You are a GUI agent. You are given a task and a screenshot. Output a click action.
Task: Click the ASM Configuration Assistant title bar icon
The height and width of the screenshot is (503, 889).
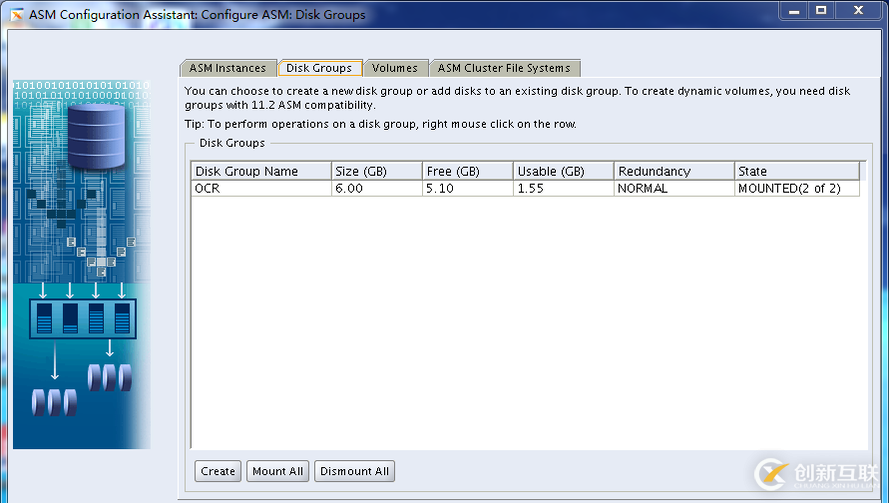coord(17,15)
